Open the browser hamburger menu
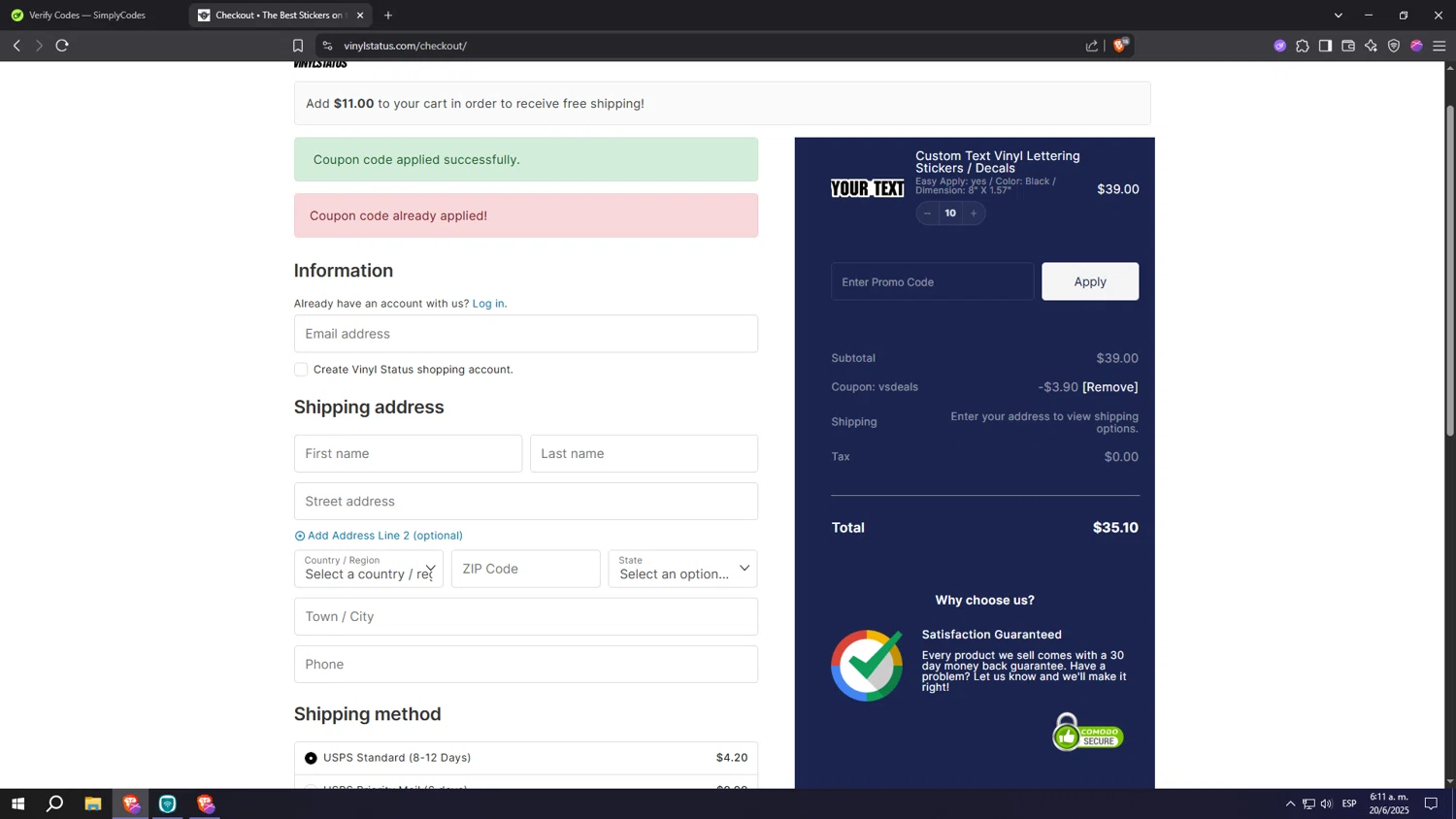This screenshot has width=1456, height=819. [x=1439, y=46]
